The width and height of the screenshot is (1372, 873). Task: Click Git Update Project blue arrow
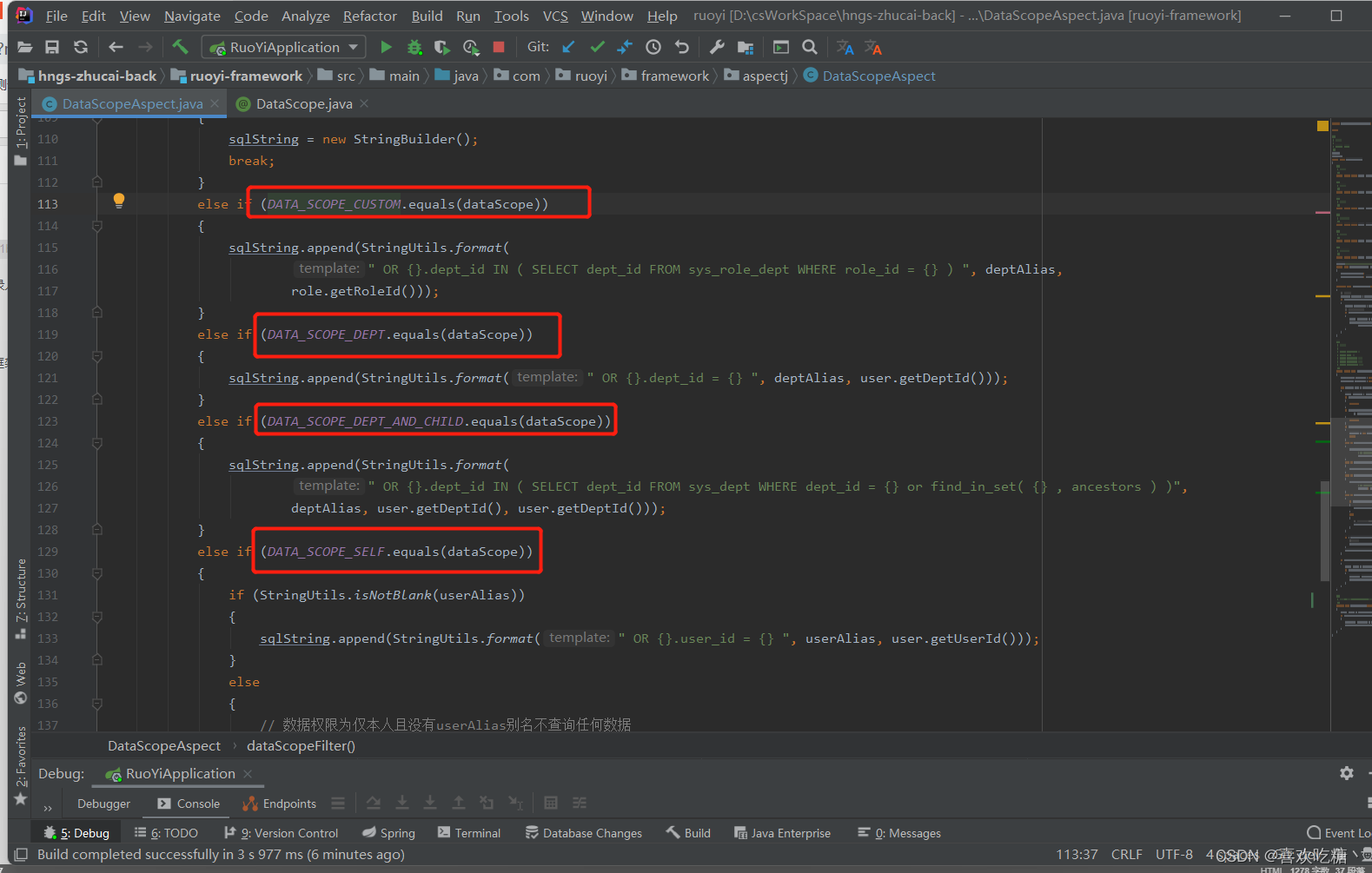568,47
